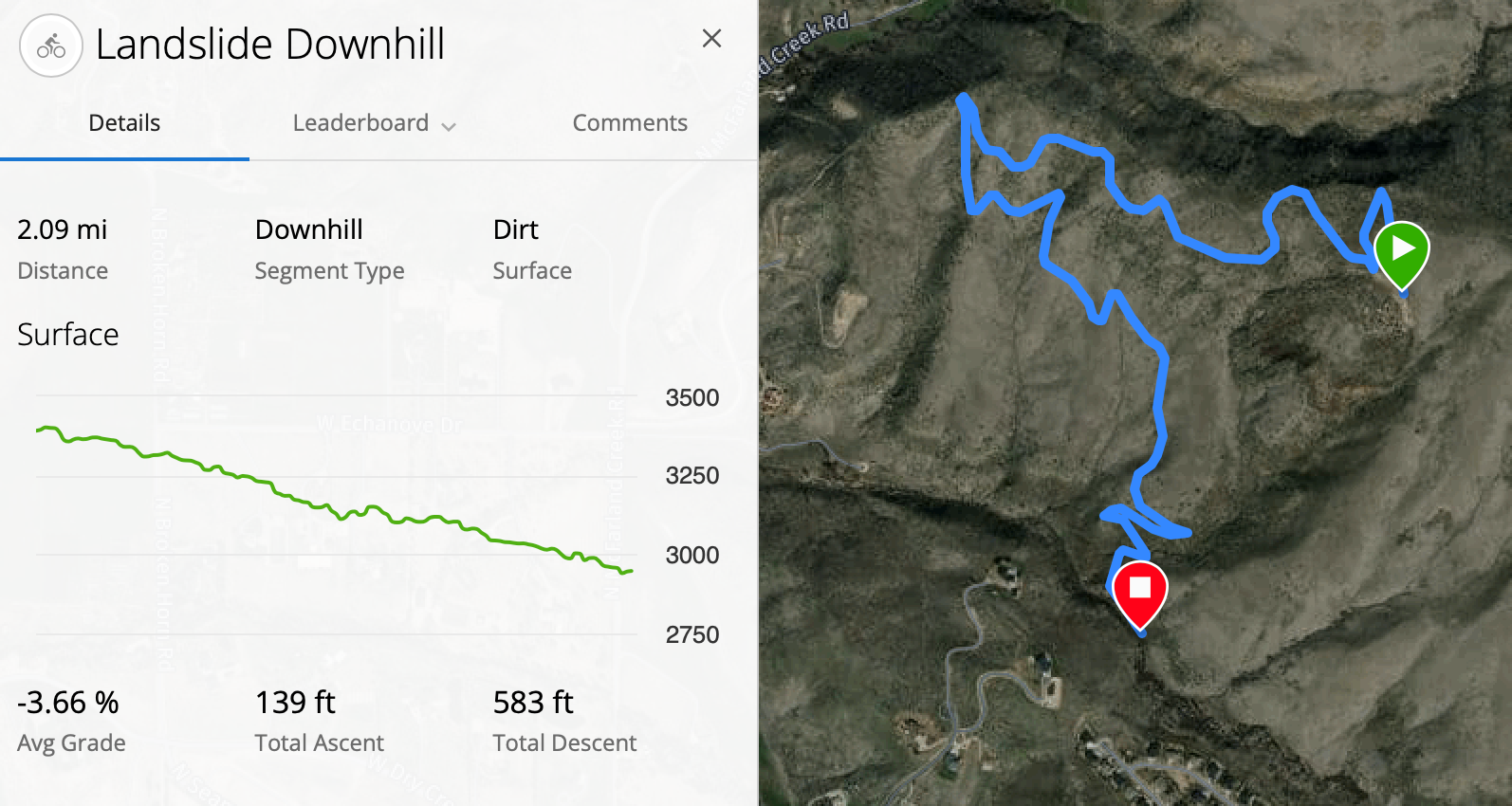Click the cycling activity icon beside the title
Screen dimensions: 1512x806
(51, 45)
